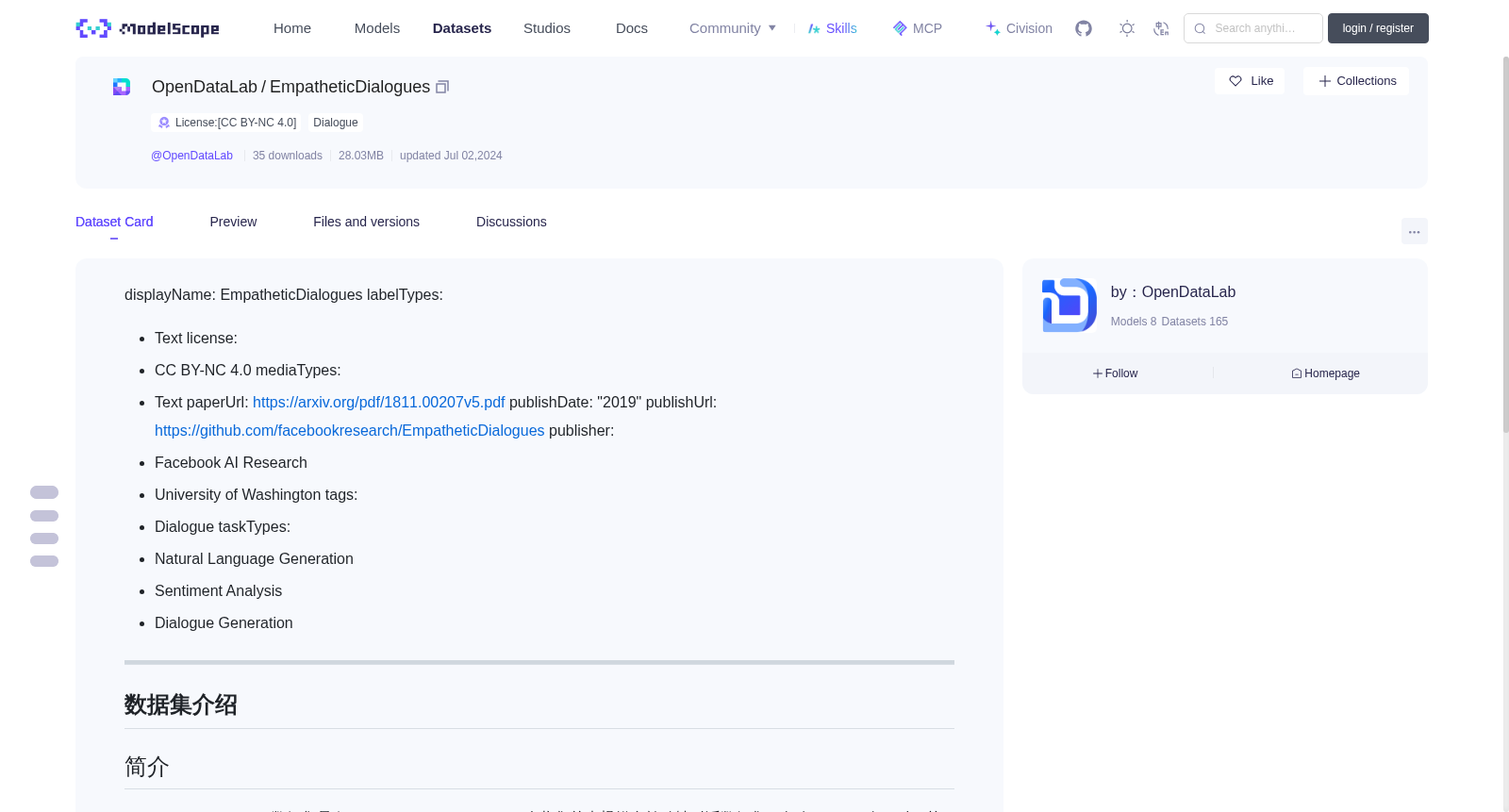The width and height of the screenshot is (1509, 812).
Task: Expand the Community dropdown menu
Action: (x=733, y=28)
